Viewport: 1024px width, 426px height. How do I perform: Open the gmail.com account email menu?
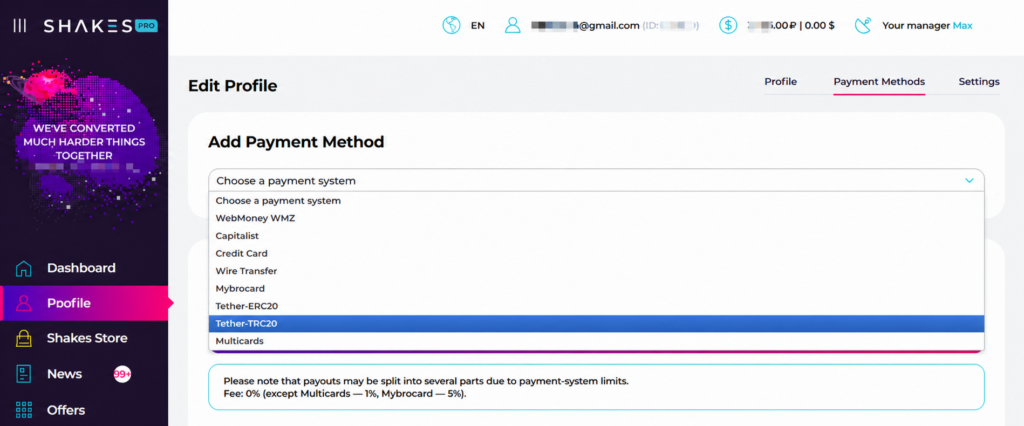(584, 26)
